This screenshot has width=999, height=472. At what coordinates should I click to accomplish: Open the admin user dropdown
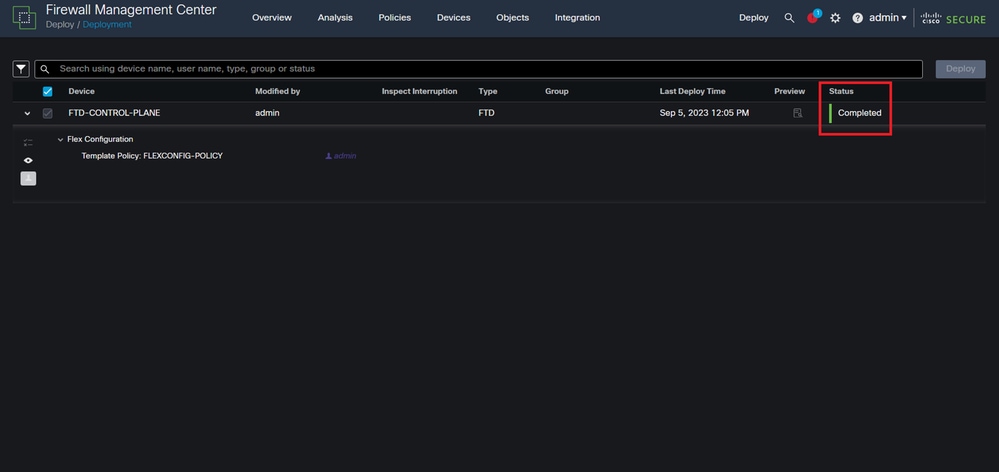point(888,18)
